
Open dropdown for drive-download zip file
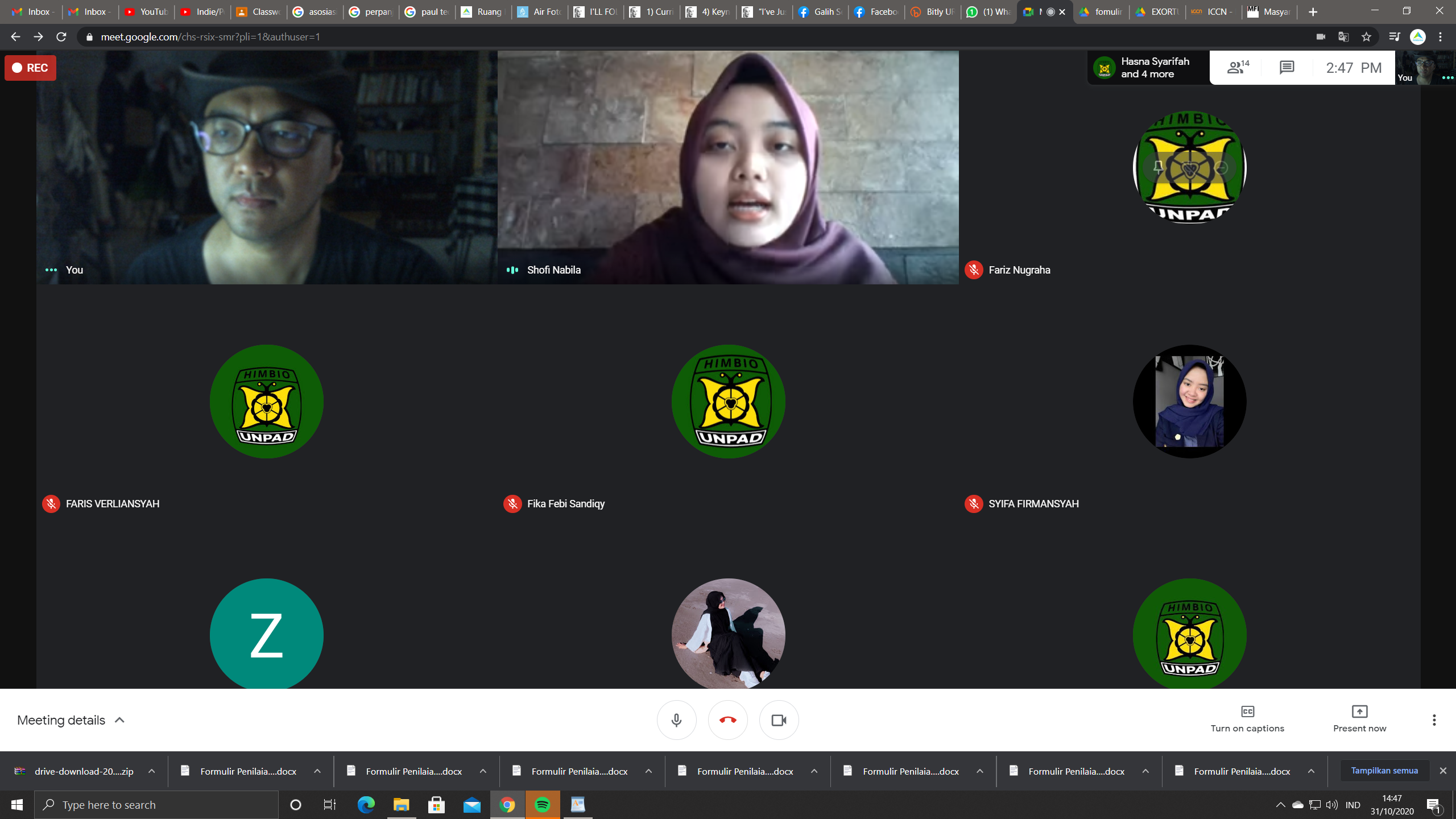tap(152, 771)
